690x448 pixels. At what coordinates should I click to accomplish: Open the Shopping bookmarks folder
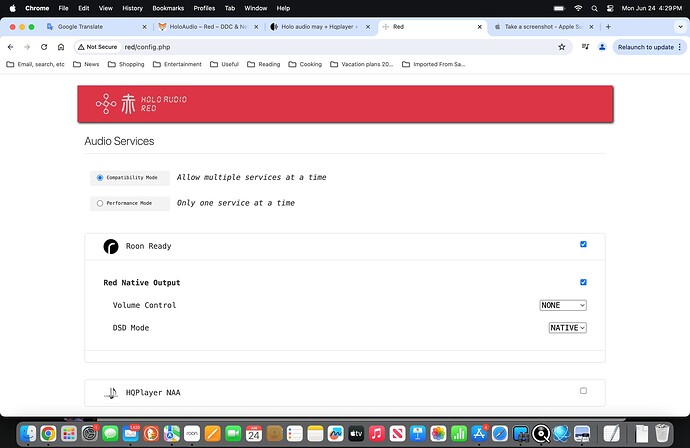126,64
